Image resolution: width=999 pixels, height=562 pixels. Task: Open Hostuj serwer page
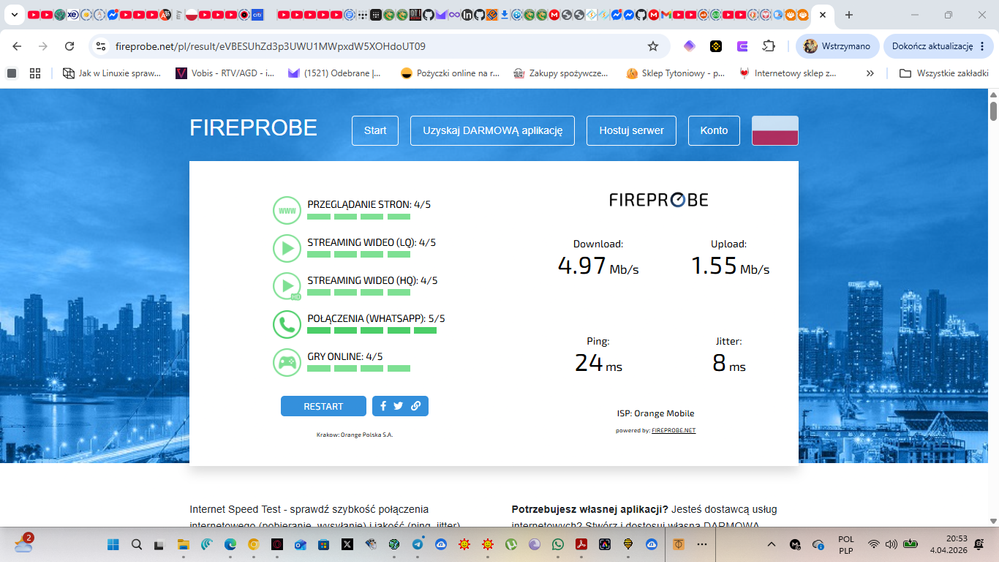[631, 131]
